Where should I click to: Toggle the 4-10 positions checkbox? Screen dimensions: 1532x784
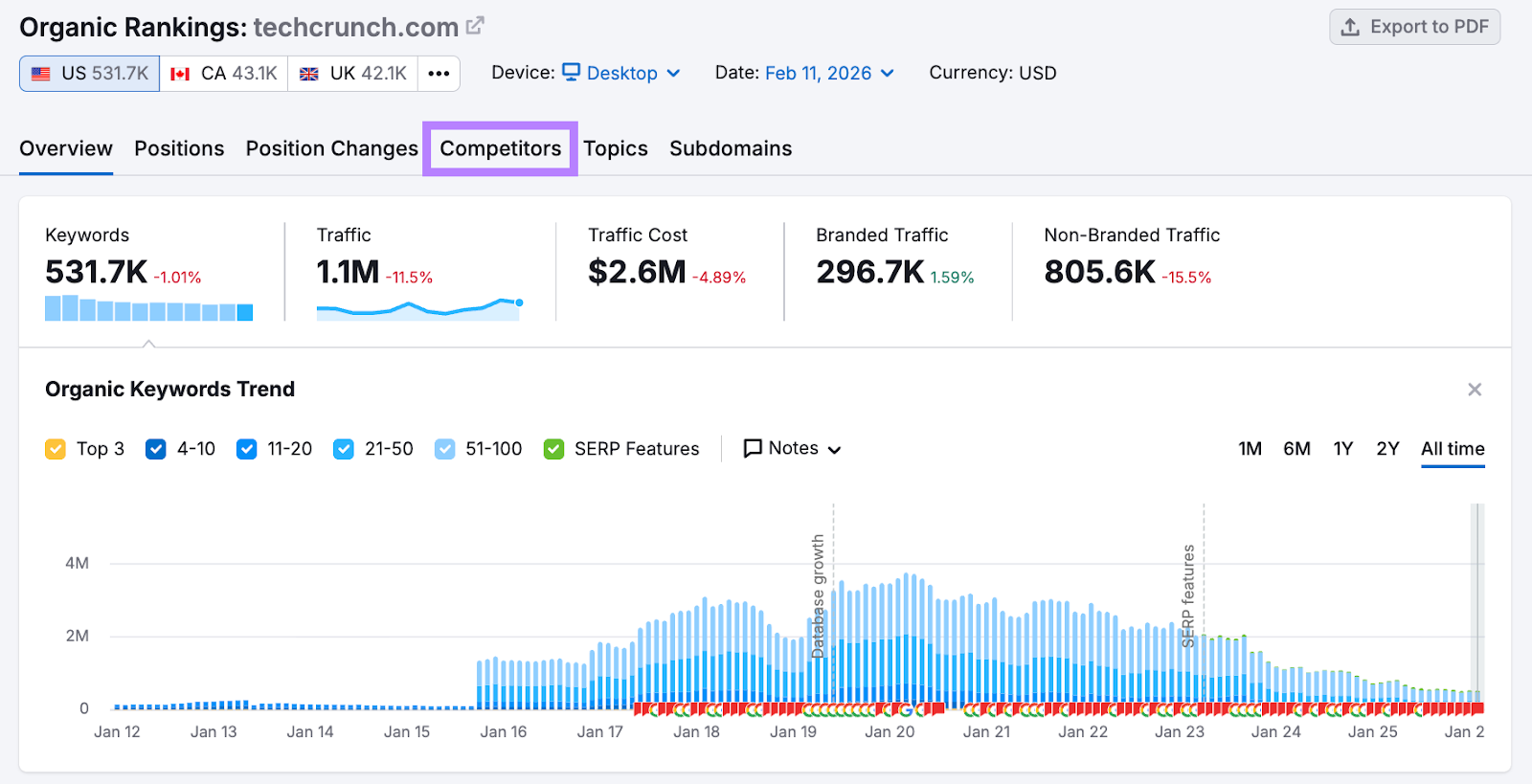click(156, 449)
